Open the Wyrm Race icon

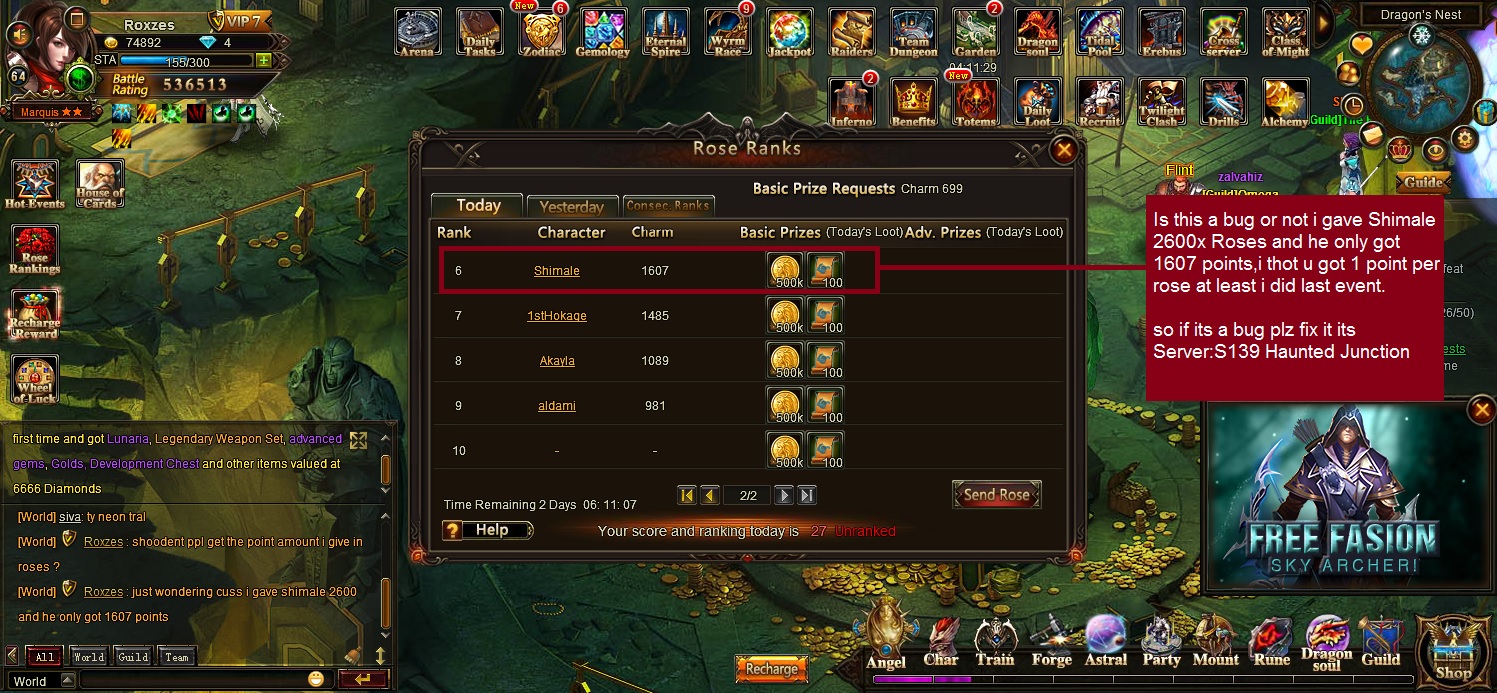coord(727,32)
